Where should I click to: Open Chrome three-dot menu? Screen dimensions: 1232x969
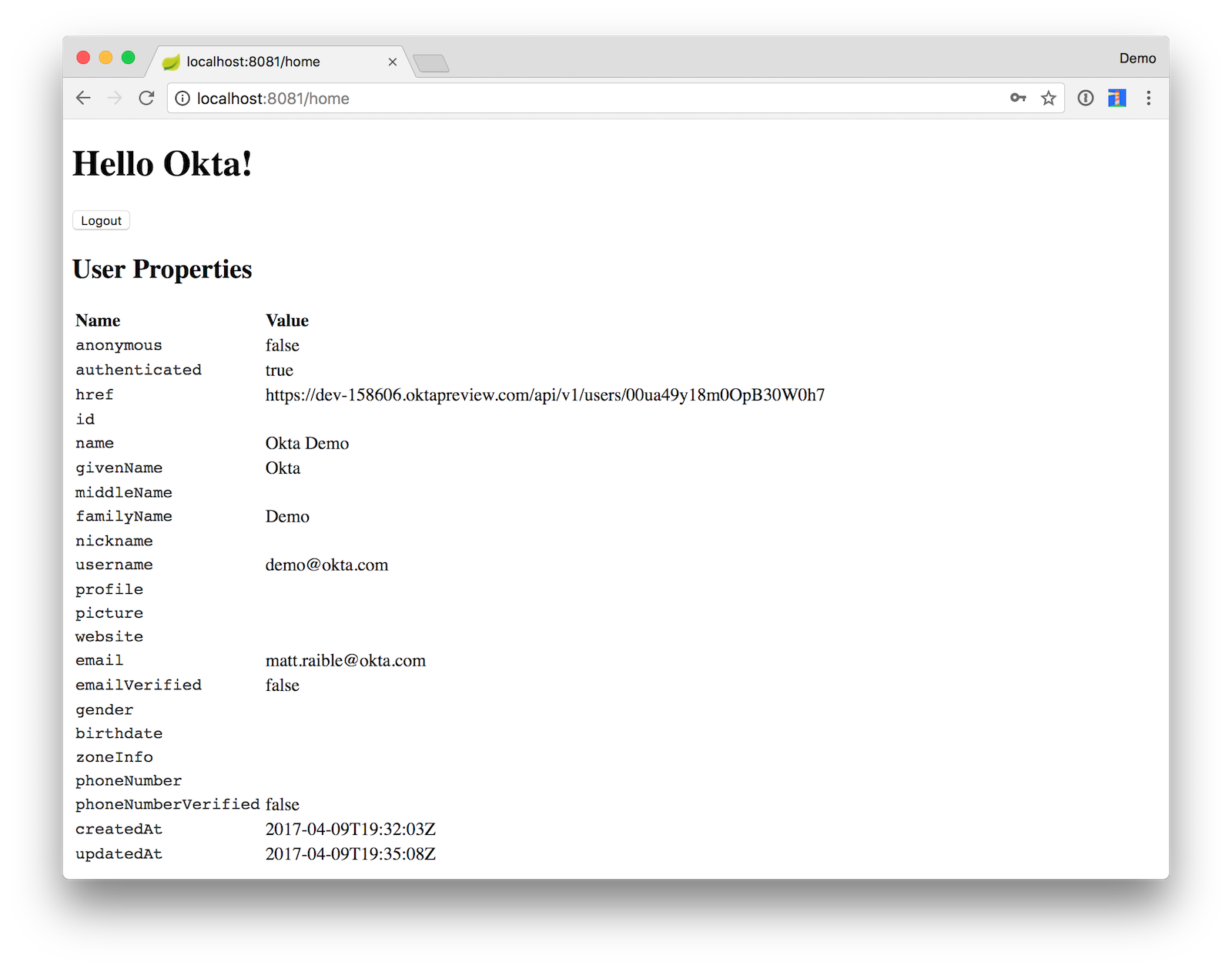1148,98
